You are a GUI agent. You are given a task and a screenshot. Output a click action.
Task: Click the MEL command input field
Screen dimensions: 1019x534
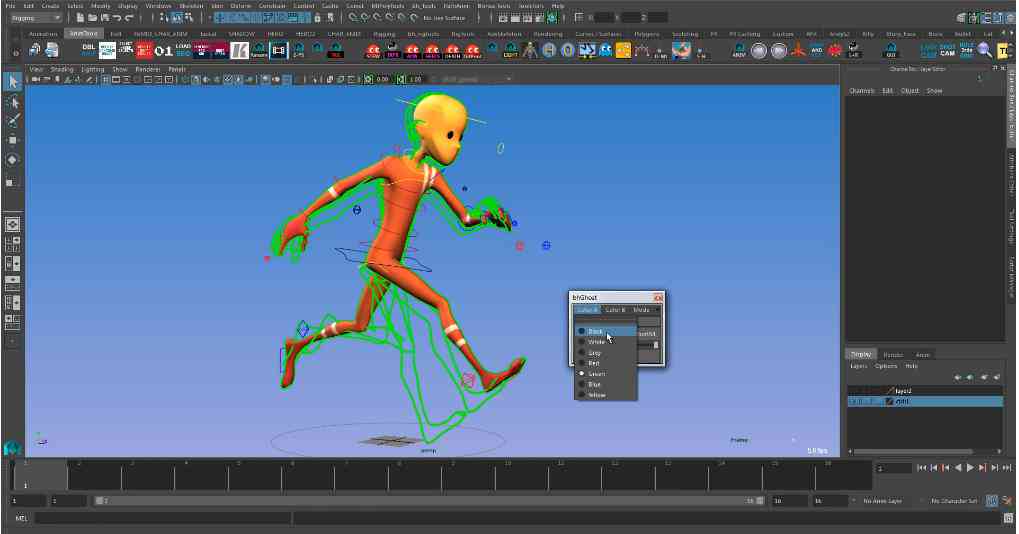coord(162,518)
